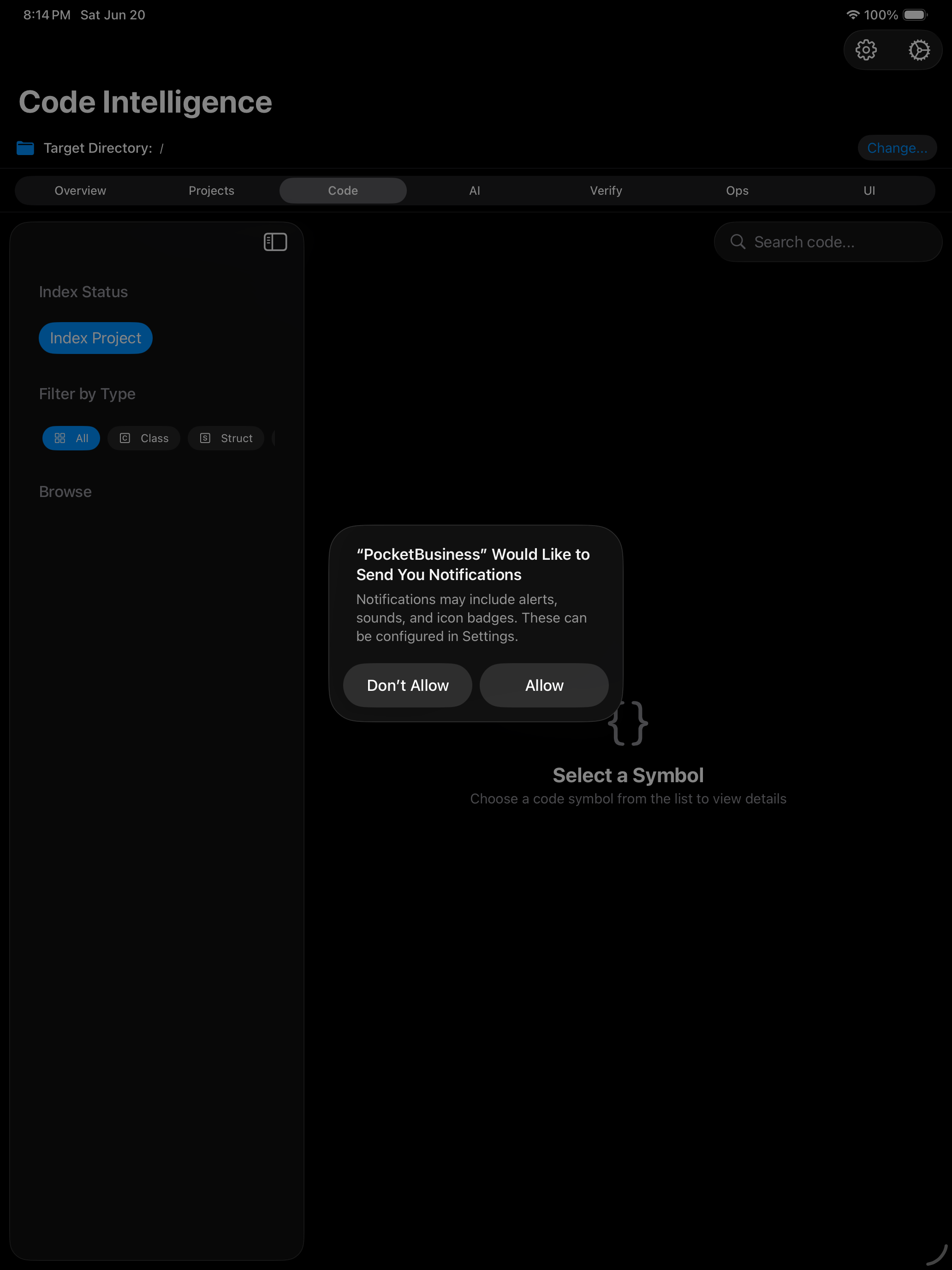952x1270 pixels.
Task: Click the Index Status heading
Action: point(83,292)
